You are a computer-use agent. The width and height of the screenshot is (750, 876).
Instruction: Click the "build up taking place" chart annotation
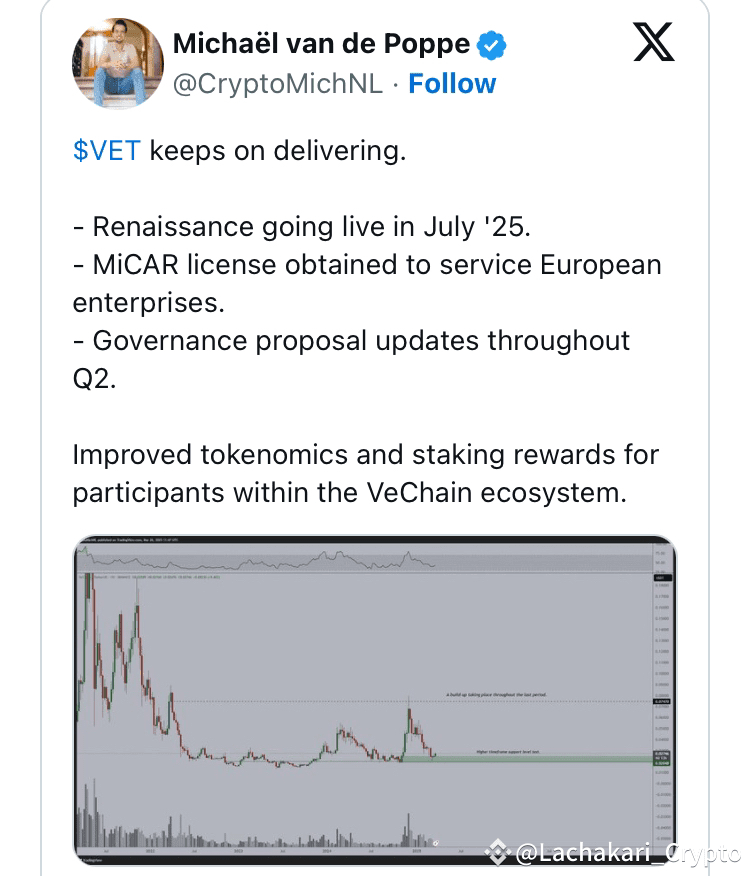pos(496,693)
